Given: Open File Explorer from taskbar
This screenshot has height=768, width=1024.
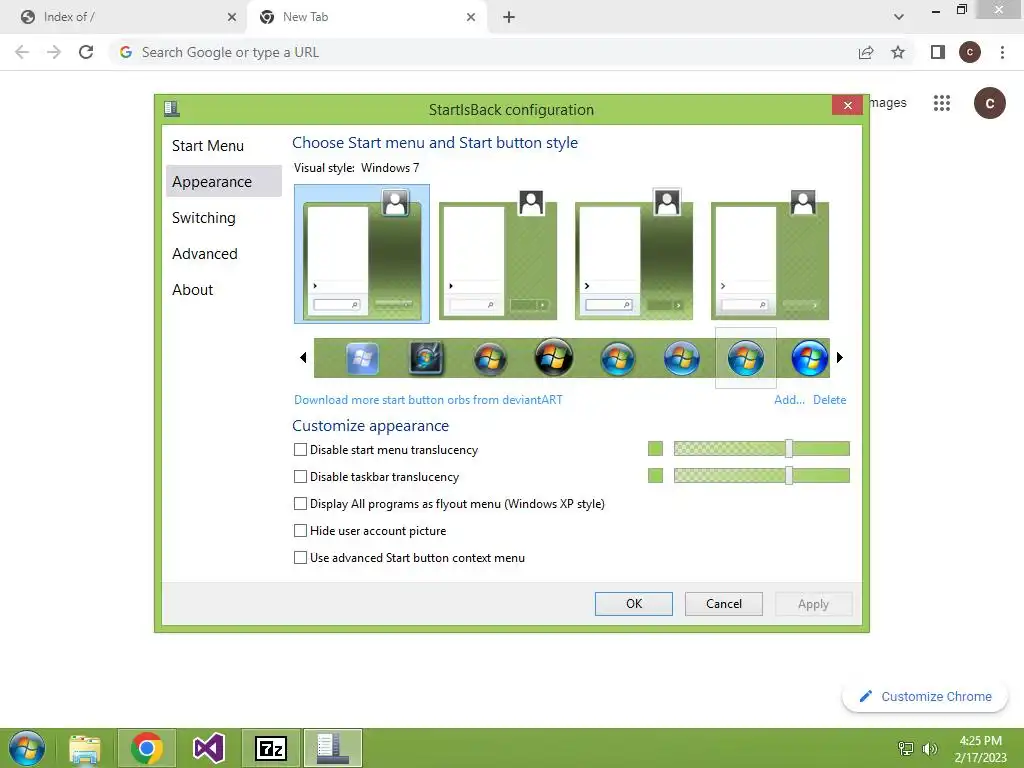Looking at the screenshot, I should tap(85, 748).
